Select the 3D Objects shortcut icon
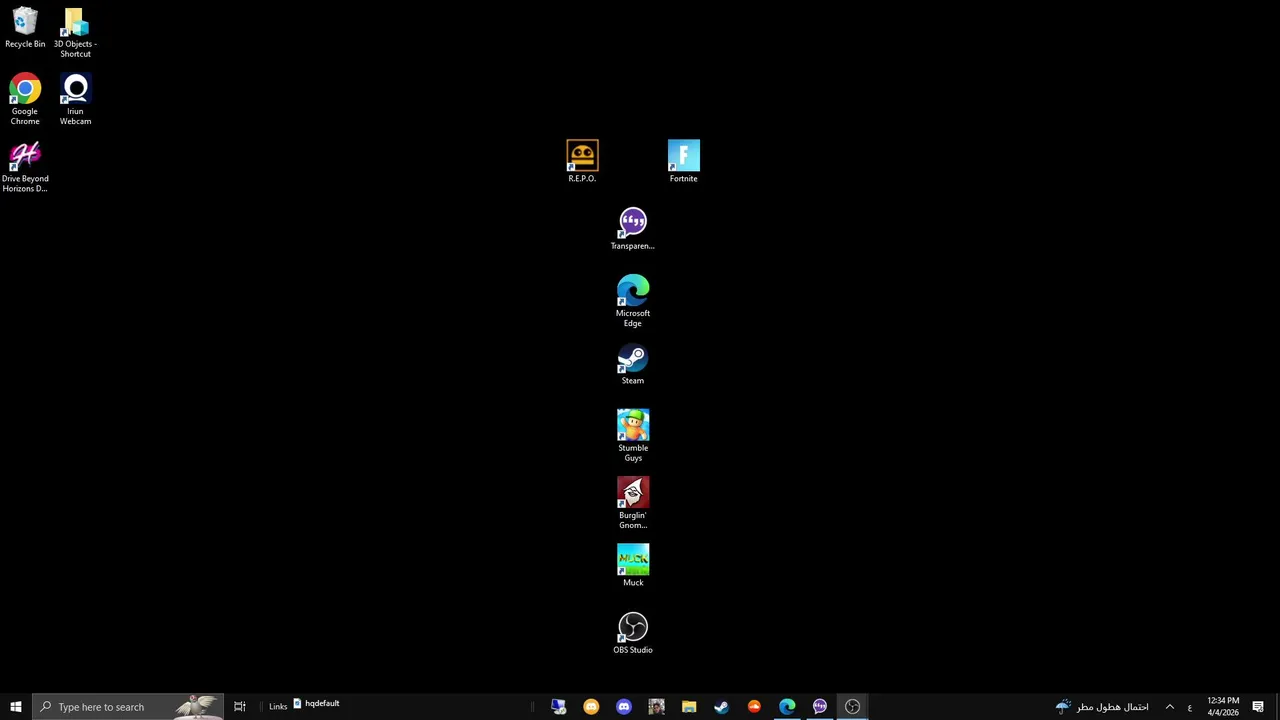The height and width of the screenshot is (720, 1280). 75,32
